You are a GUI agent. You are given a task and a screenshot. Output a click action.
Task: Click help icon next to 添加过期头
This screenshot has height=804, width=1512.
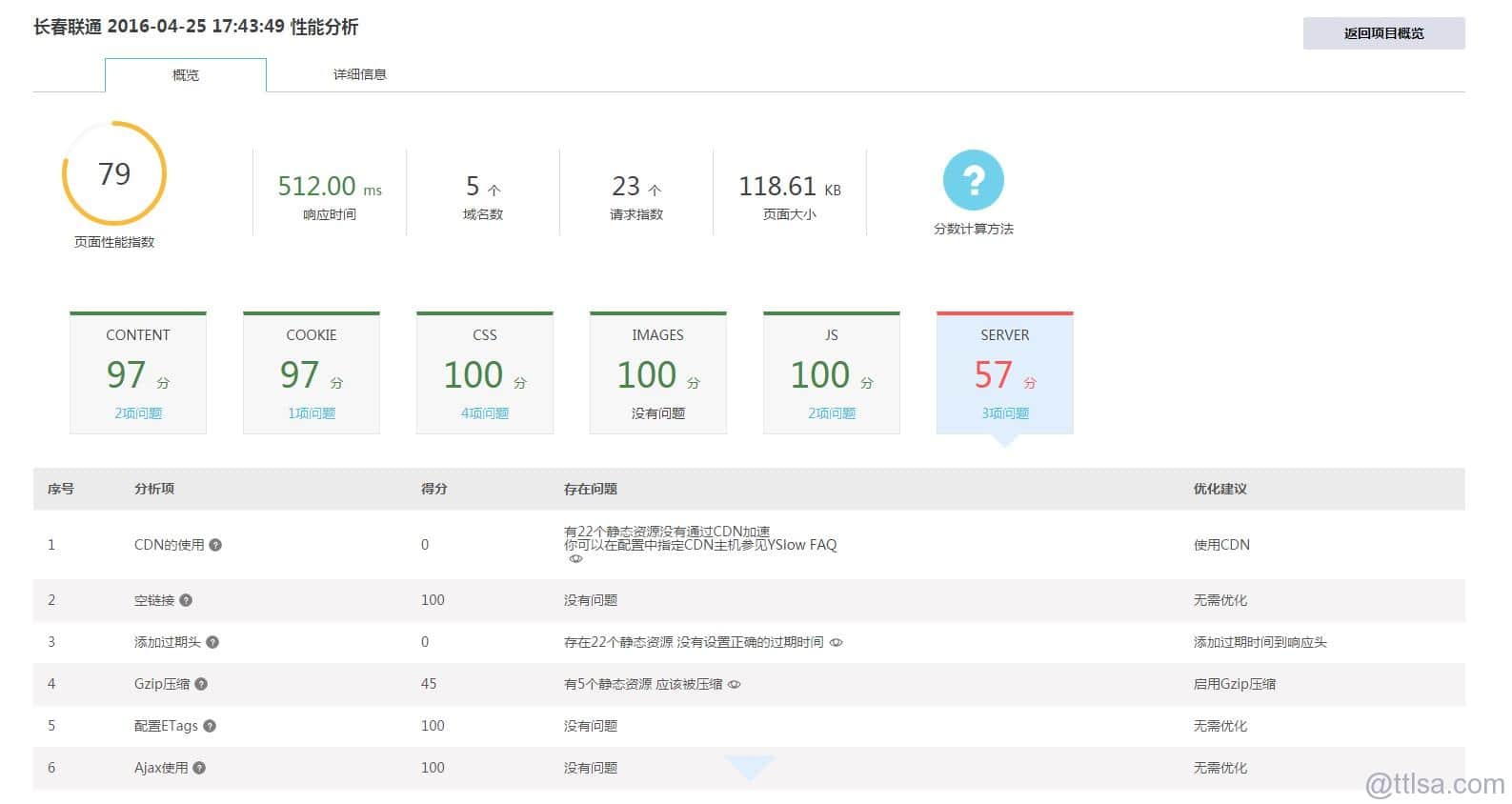(212, 642)
